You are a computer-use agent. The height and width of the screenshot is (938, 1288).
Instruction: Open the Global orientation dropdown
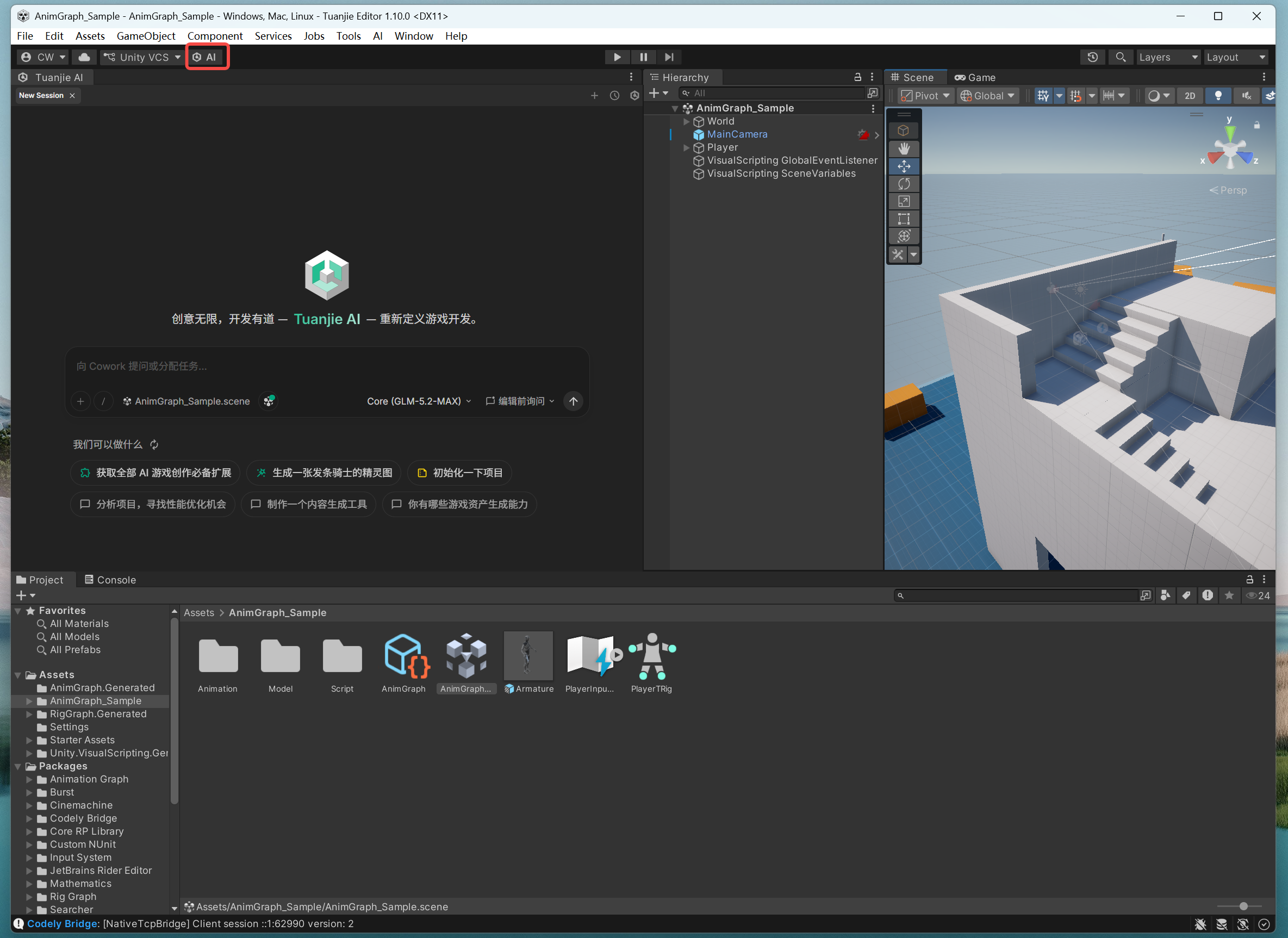(987, 96)
